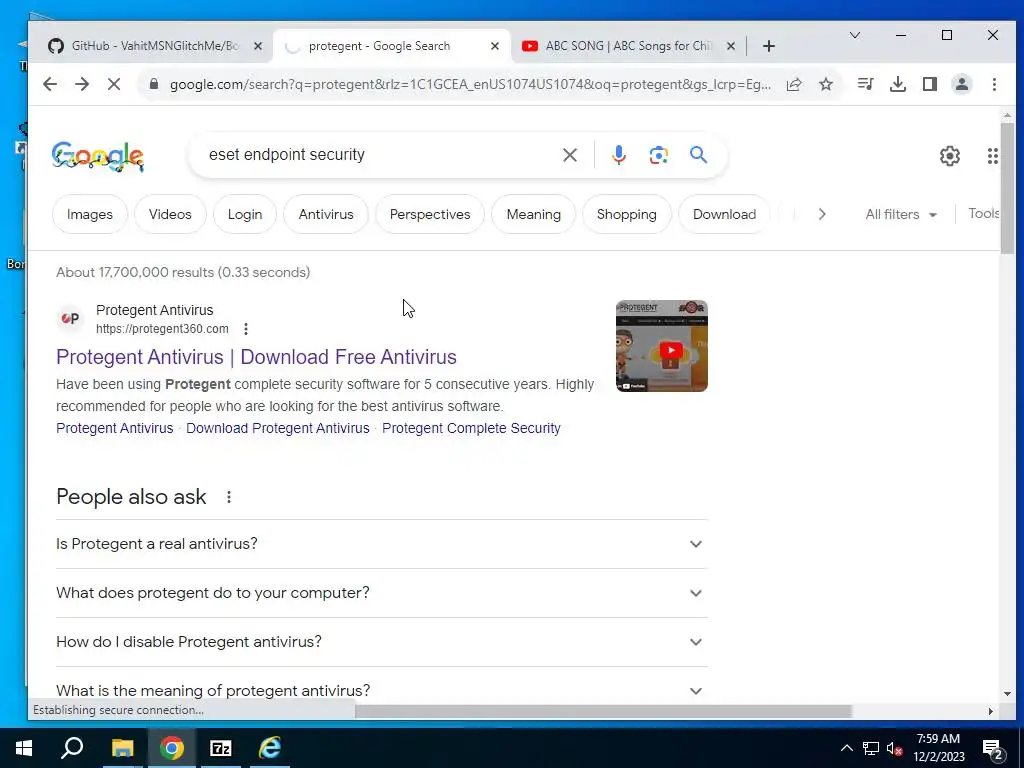
Task: Select the protegent Google Search tab
Action: [391, 46]
